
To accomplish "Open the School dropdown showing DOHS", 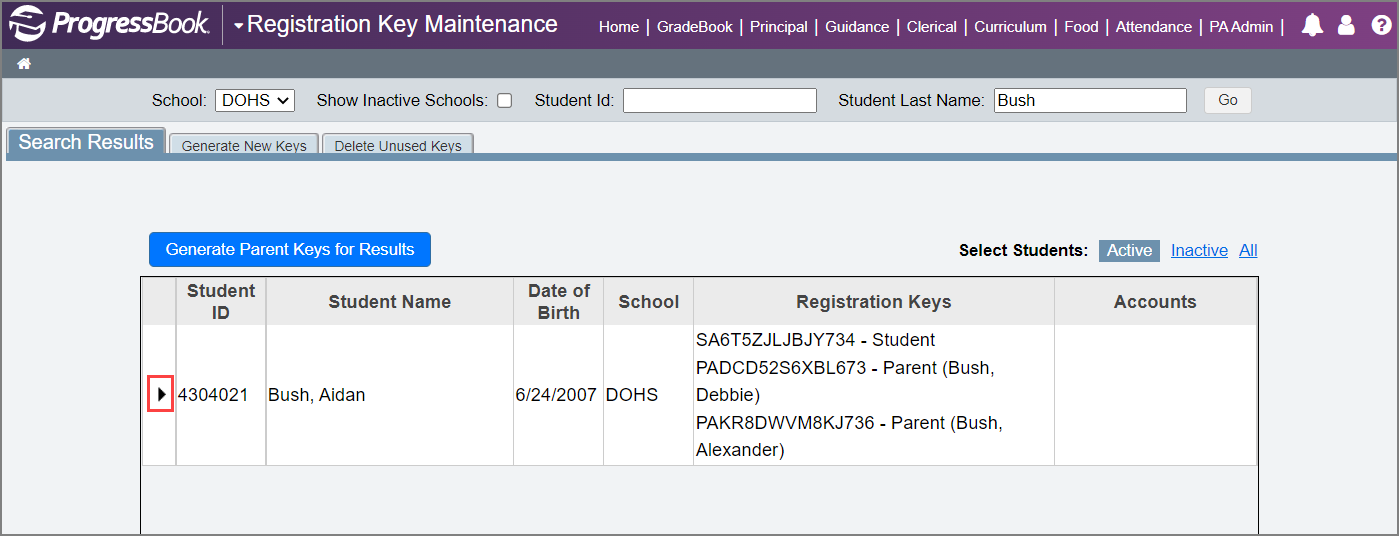I will coord(255,100).
